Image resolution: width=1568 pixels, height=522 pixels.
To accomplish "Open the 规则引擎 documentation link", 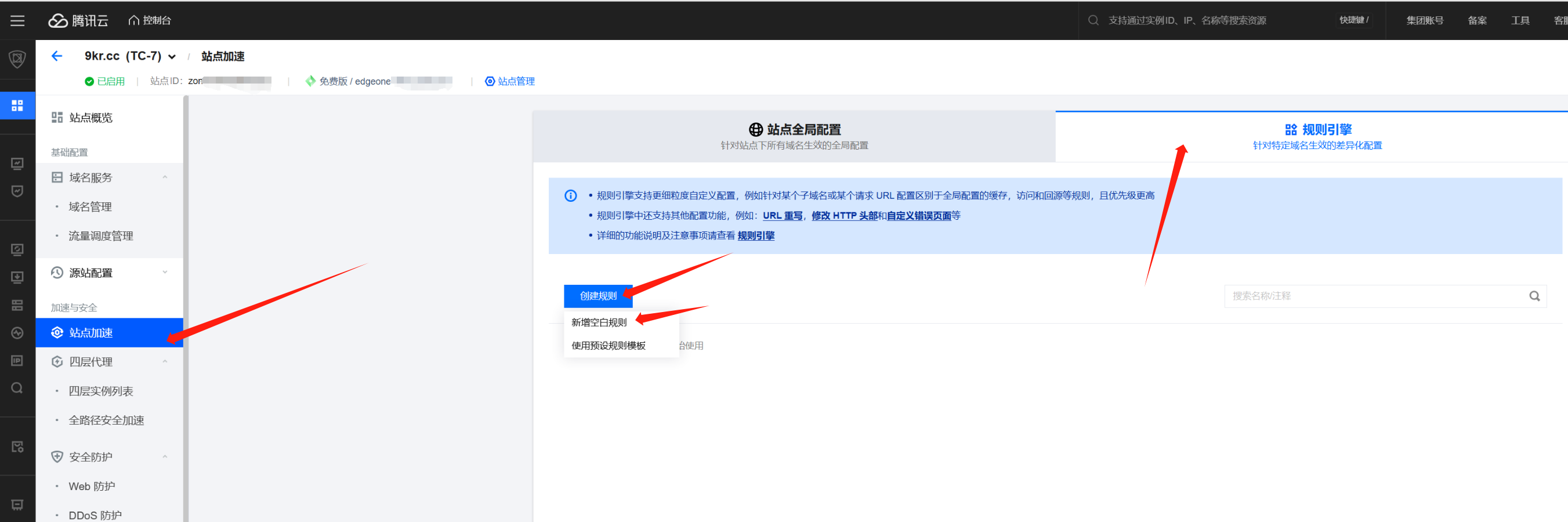I will [x=756, y=235].
